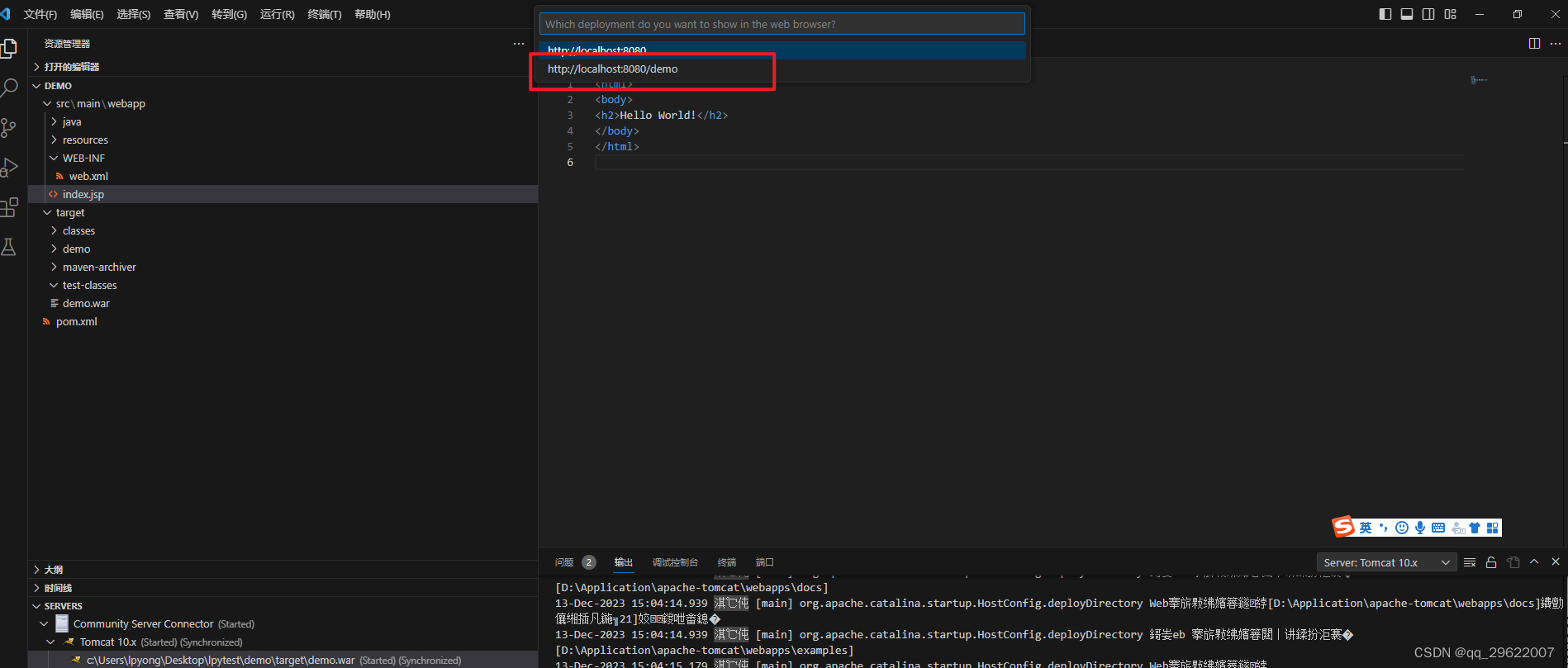The height and width of the screenshot is (668, 1568).
Task: Open the 运行(R) menu
Action: [x=277, y=14]
